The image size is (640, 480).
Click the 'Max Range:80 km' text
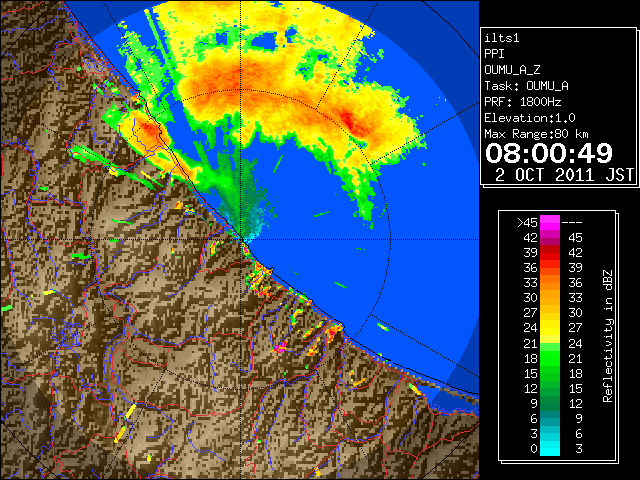click(x=536, y=134)
